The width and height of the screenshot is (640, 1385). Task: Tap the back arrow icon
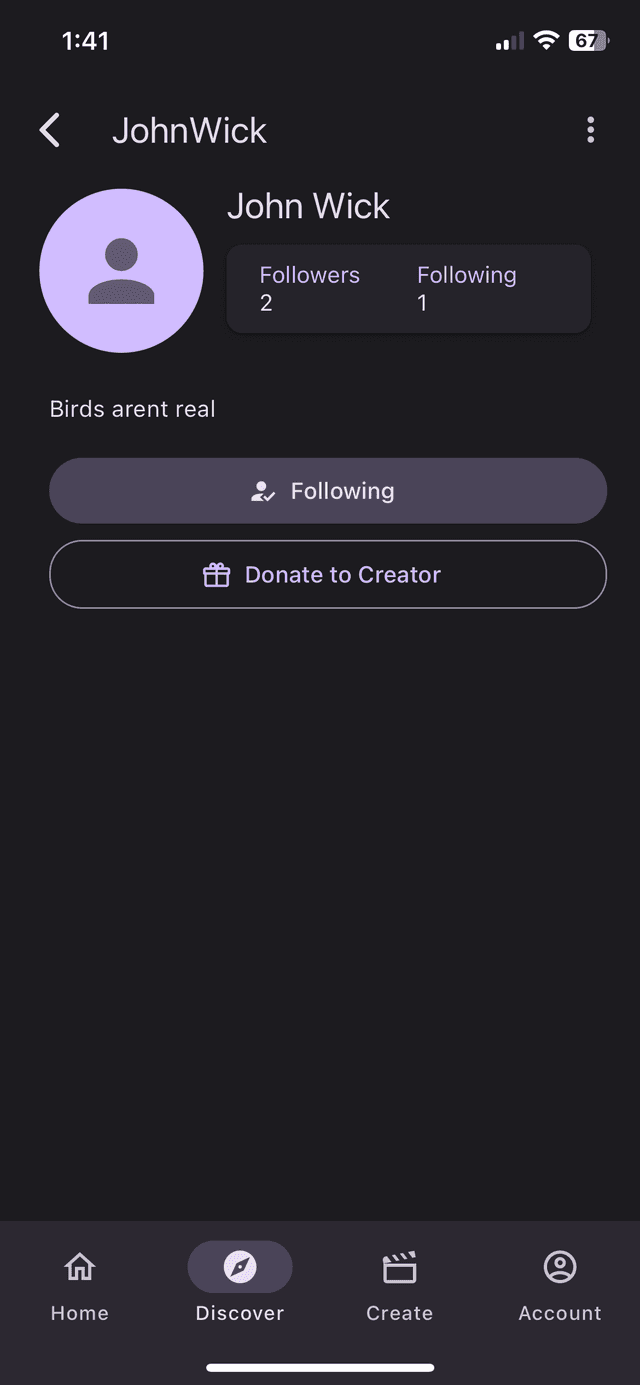click(x=50, y=130)
